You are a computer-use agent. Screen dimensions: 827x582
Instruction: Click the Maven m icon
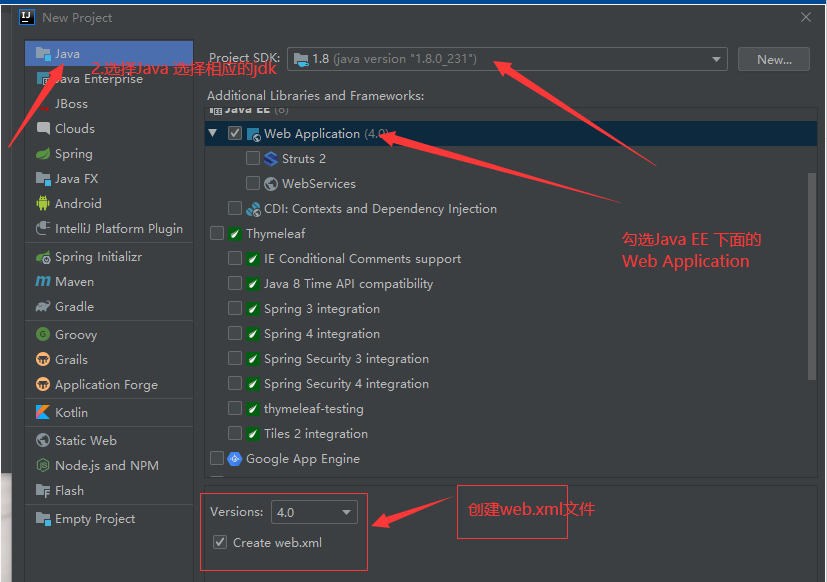(43, 281)
